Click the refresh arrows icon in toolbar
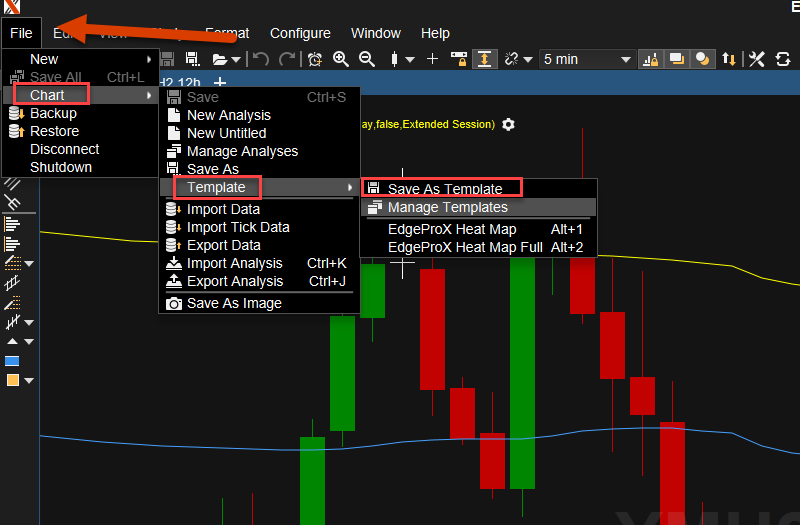Image resolution: width=800 pixels, height=525 pixels. pos(780,59)
